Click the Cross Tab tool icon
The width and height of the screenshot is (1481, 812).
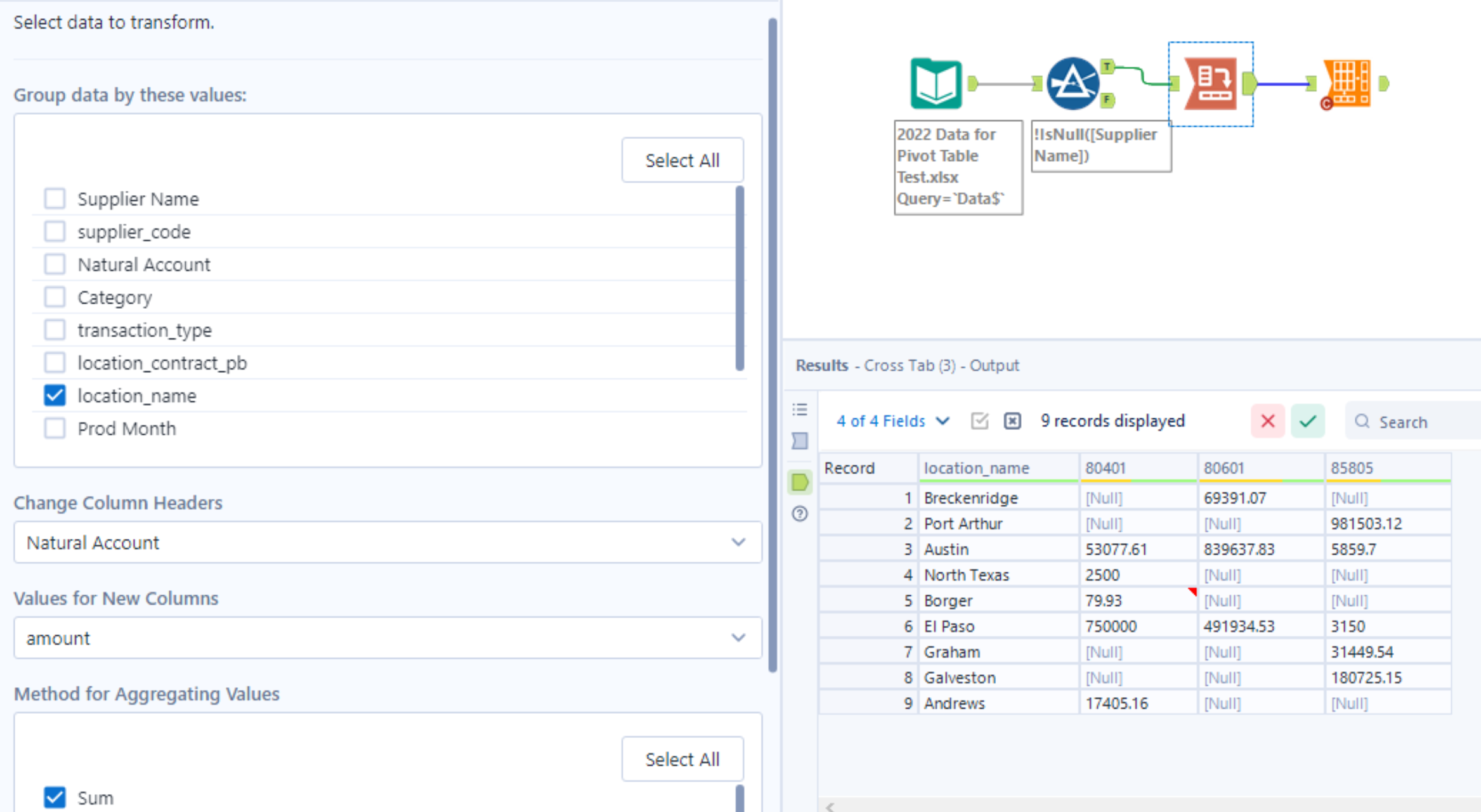pyautogui.click(x=1210, y=83)
